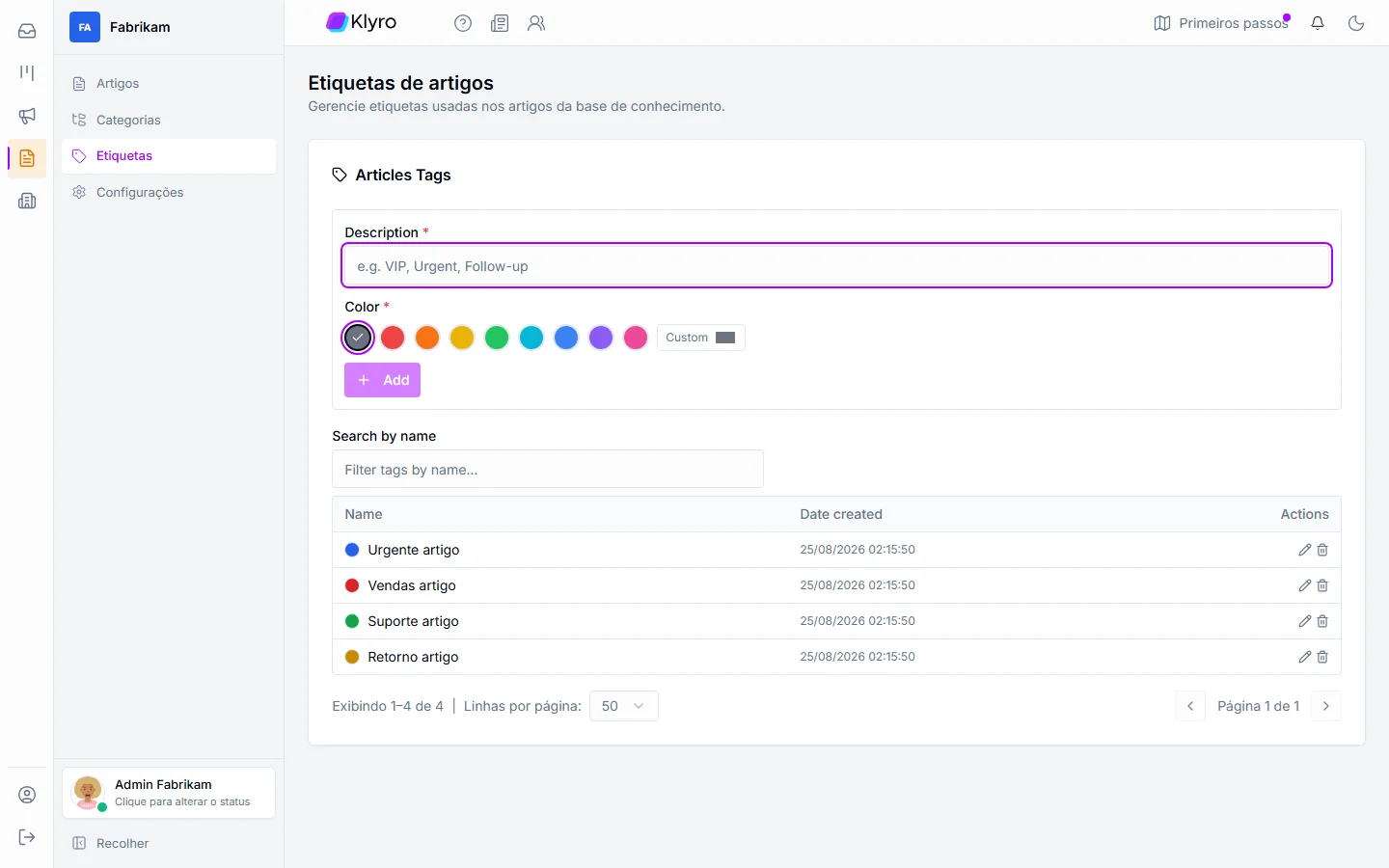Open rows per page dropdown
Screen dimensions: 1389x868
pos(623,706)
